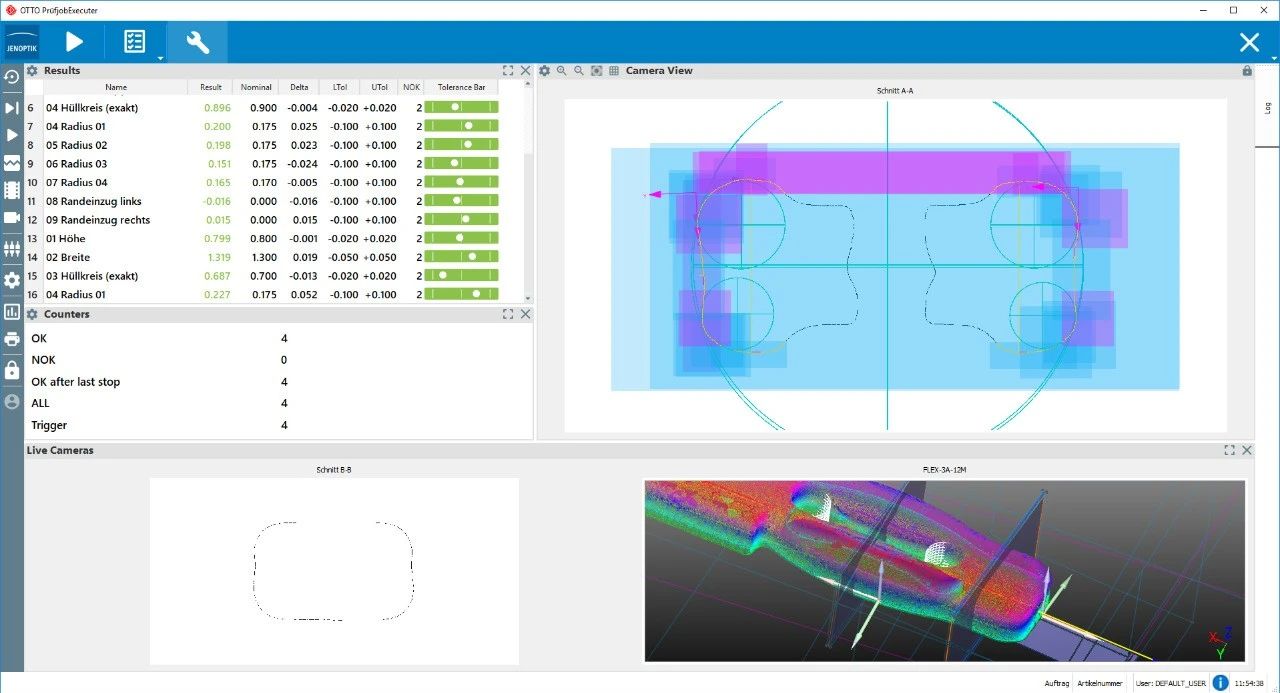Select the '09 Randeinzug rechts' result row
The height and width of the screenshot is (693, 1280).
point(98,220)
